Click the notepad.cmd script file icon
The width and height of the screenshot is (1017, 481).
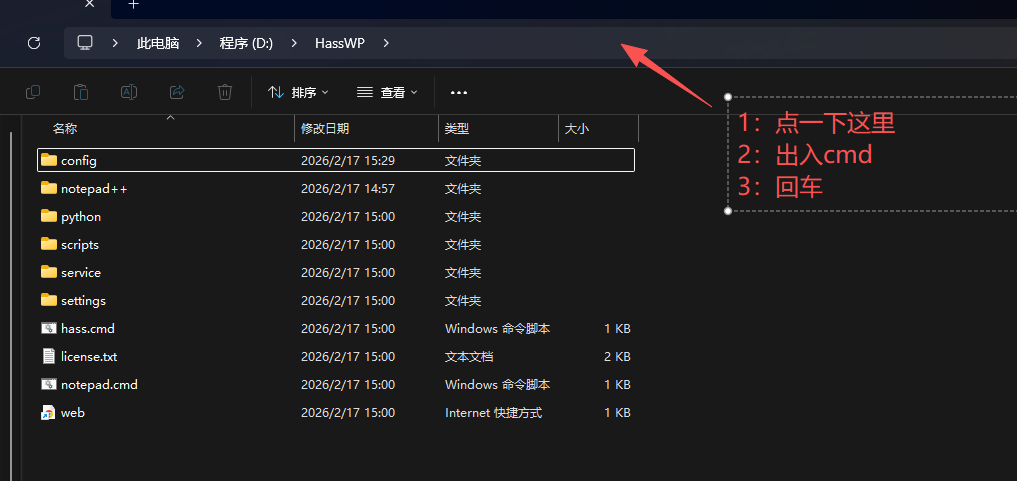49,384
